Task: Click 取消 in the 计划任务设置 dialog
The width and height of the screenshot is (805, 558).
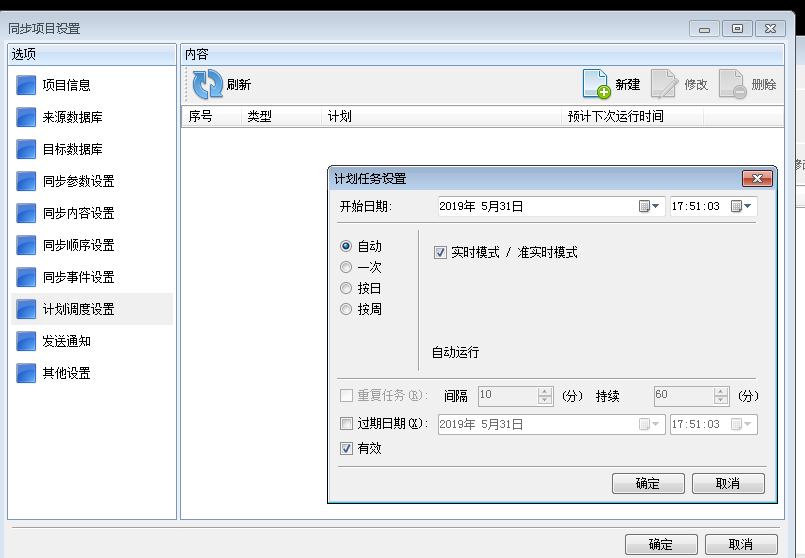Action: (728, 484)
